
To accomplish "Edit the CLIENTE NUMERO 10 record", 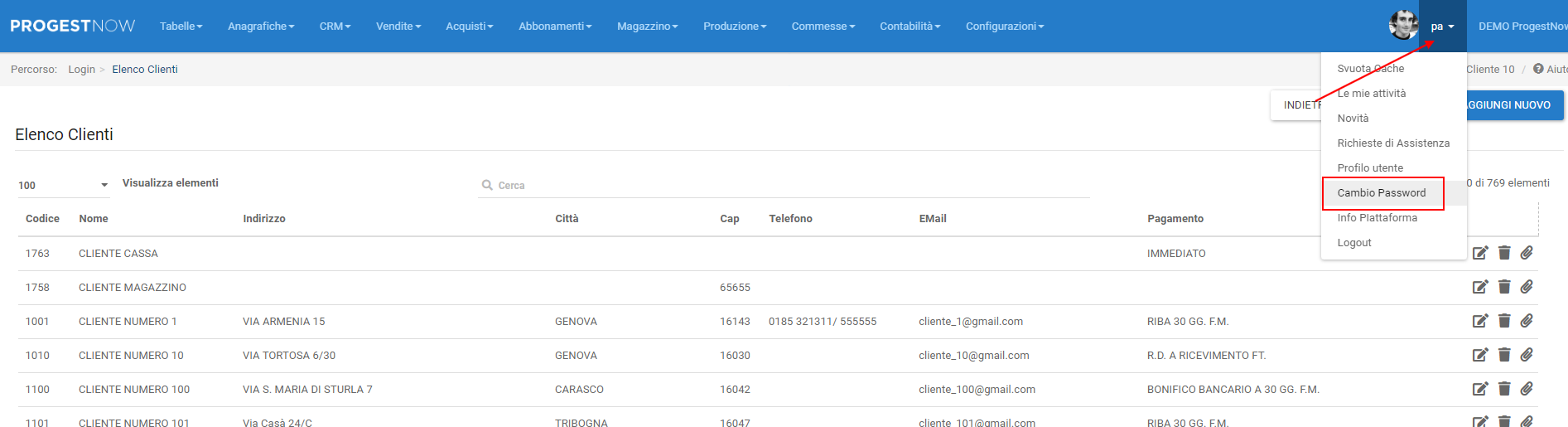I will [1480, 355].
